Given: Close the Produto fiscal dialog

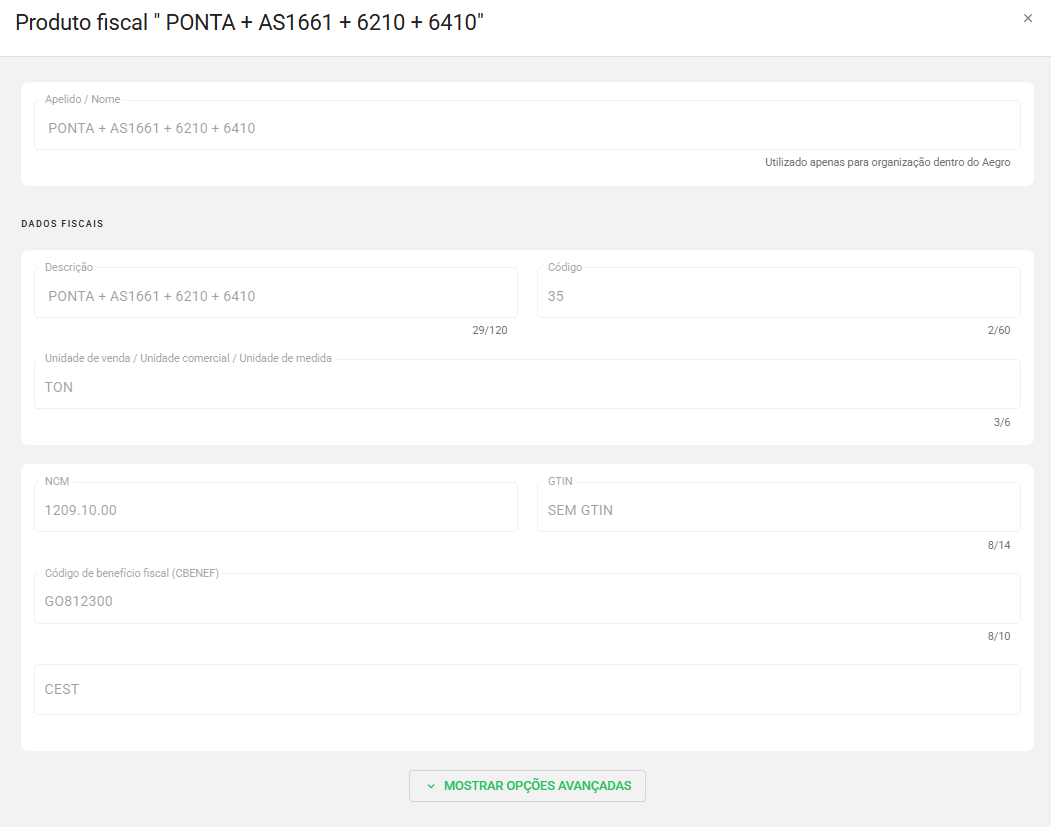Looking at the screenshot, I should [1028, 18].
